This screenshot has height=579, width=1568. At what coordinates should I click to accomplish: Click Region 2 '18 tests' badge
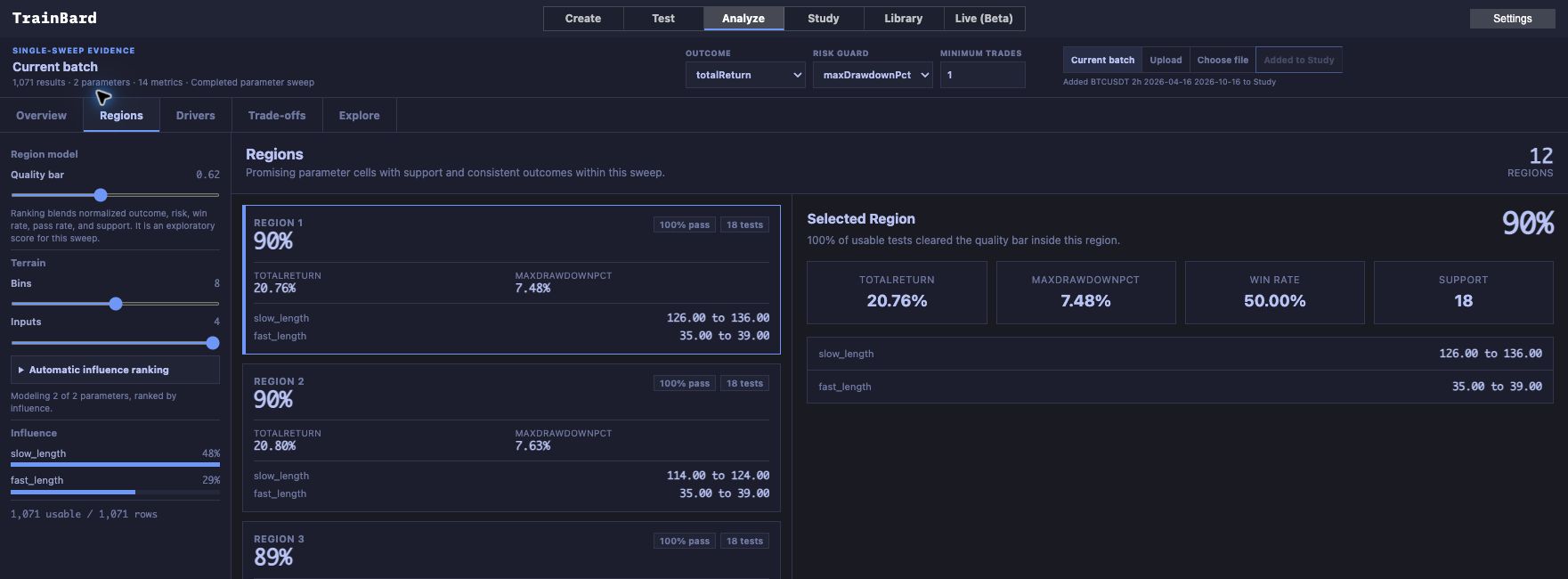(x=744, y=384)
